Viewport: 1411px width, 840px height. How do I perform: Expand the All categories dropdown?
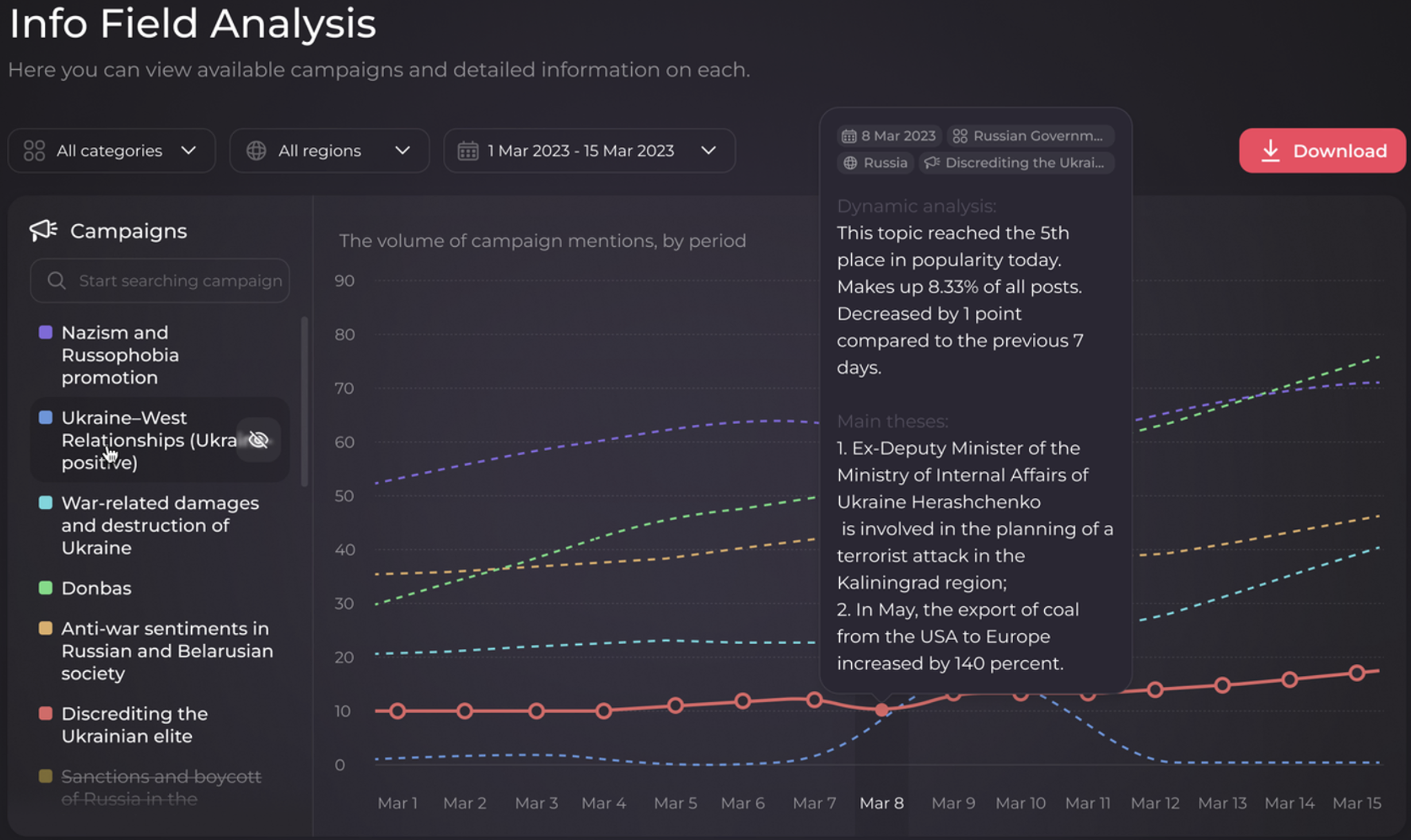click(x=110, y=150)
